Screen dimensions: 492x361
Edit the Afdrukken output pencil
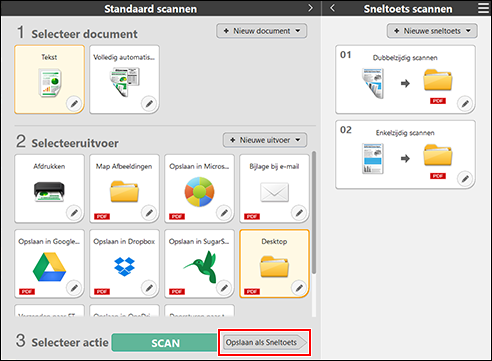point(74,212)
